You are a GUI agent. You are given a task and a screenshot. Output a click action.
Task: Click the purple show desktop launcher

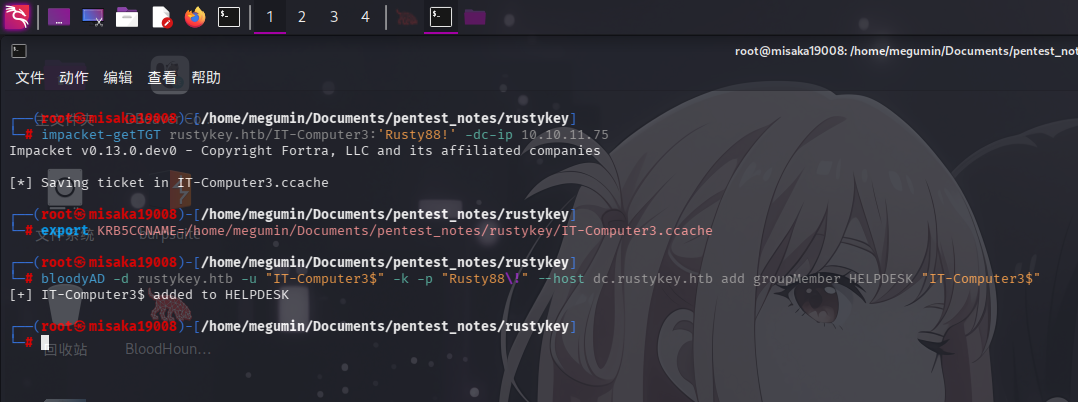pos(59,16)
